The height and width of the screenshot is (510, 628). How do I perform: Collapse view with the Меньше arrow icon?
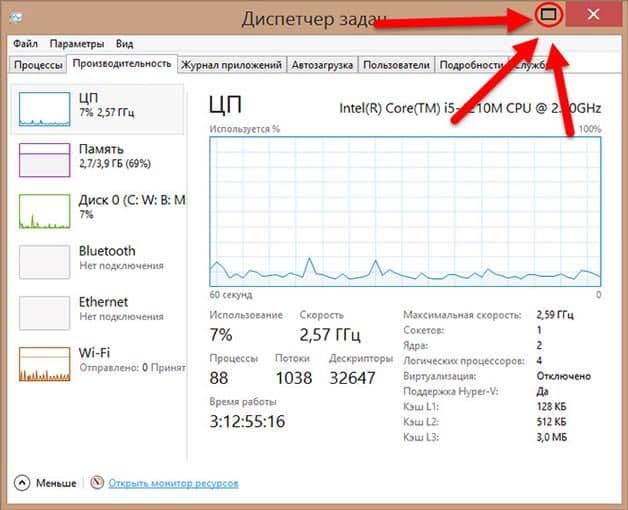22,483
